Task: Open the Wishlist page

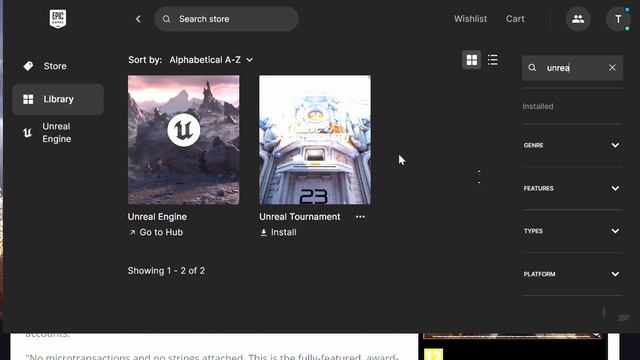Action: pos(470,19)
